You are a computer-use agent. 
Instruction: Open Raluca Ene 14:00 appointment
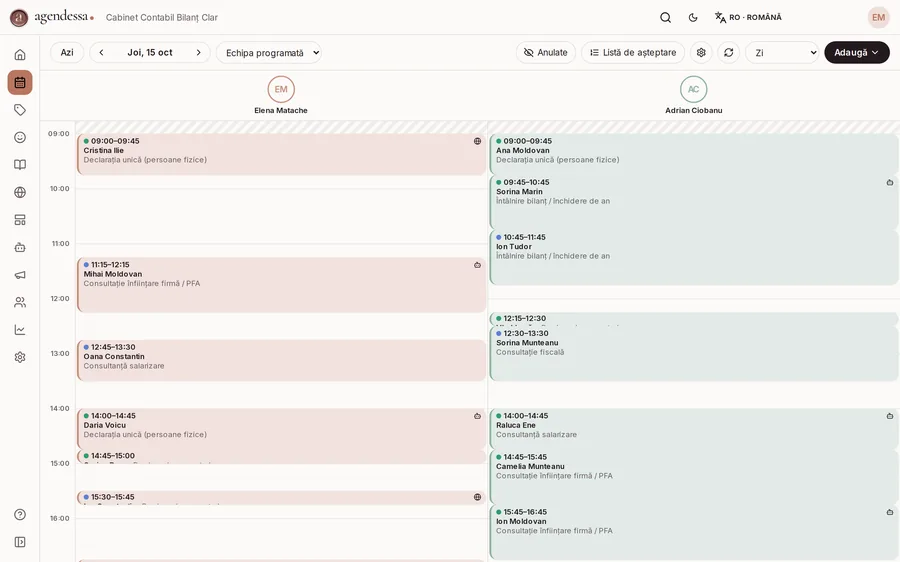[694, 428]
